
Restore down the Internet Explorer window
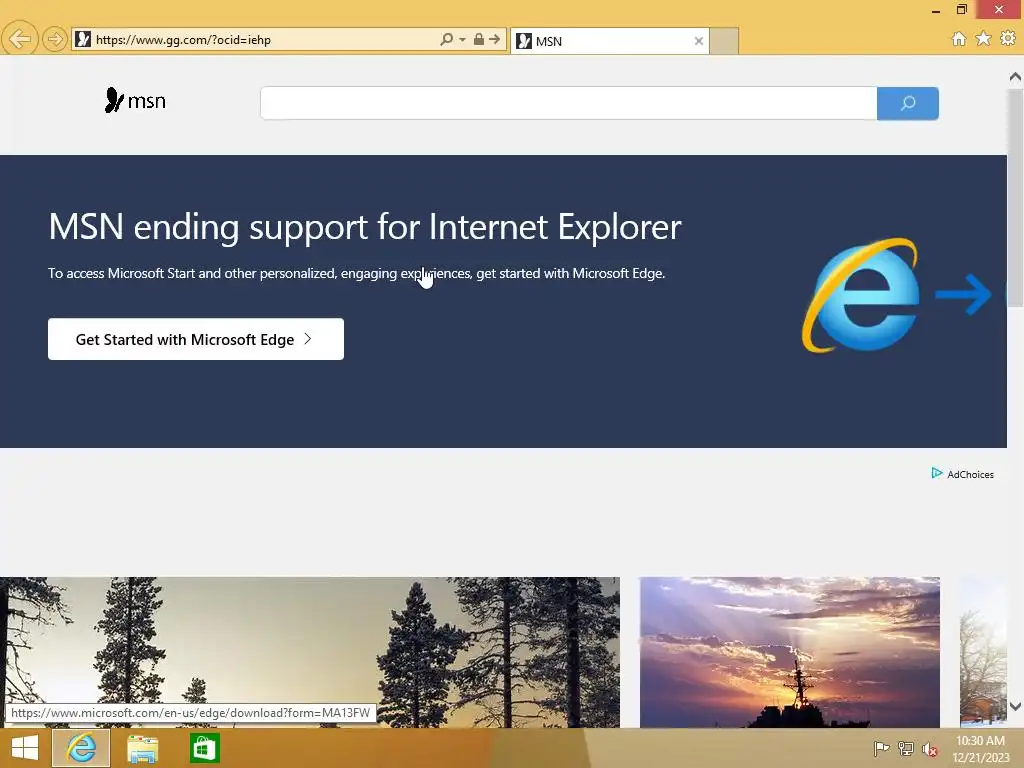961,9
